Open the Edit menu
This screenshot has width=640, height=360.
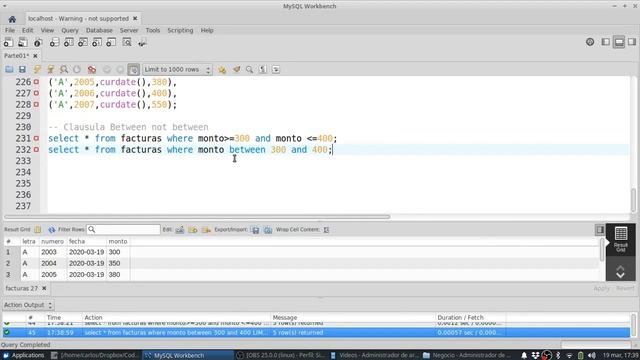coord(27,30)
